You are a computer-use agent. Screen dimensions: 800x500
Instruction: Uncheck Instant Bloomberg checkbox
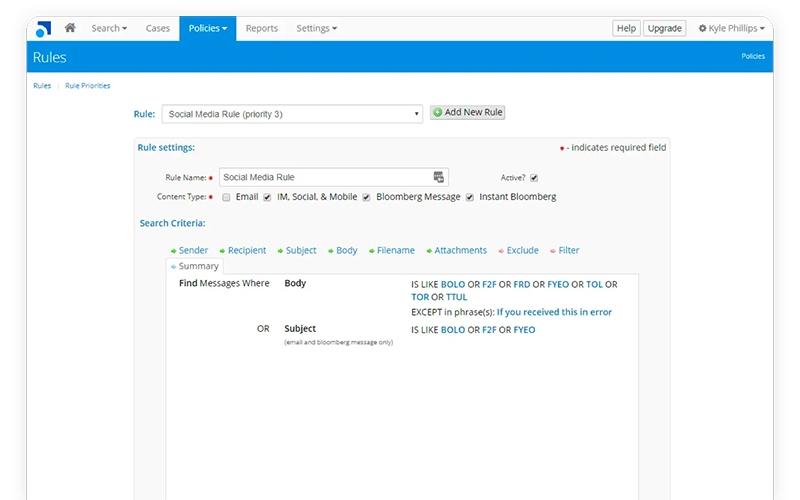coord(469,197)
